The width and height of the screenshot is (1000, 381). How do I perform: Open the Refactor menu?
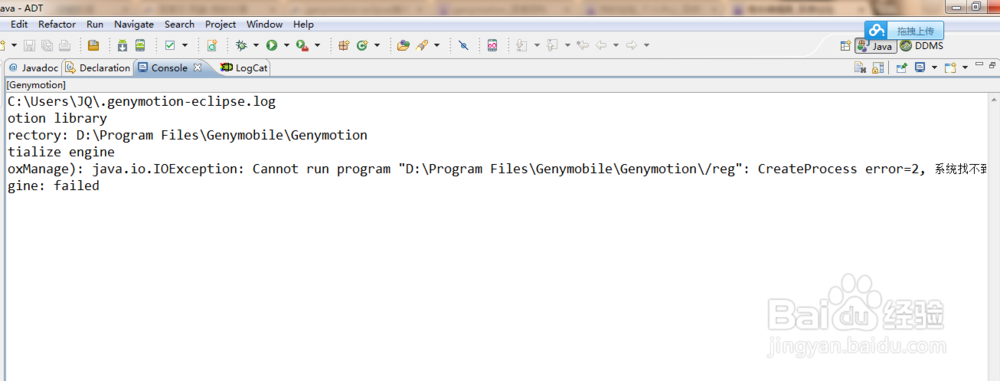[57, 24]
